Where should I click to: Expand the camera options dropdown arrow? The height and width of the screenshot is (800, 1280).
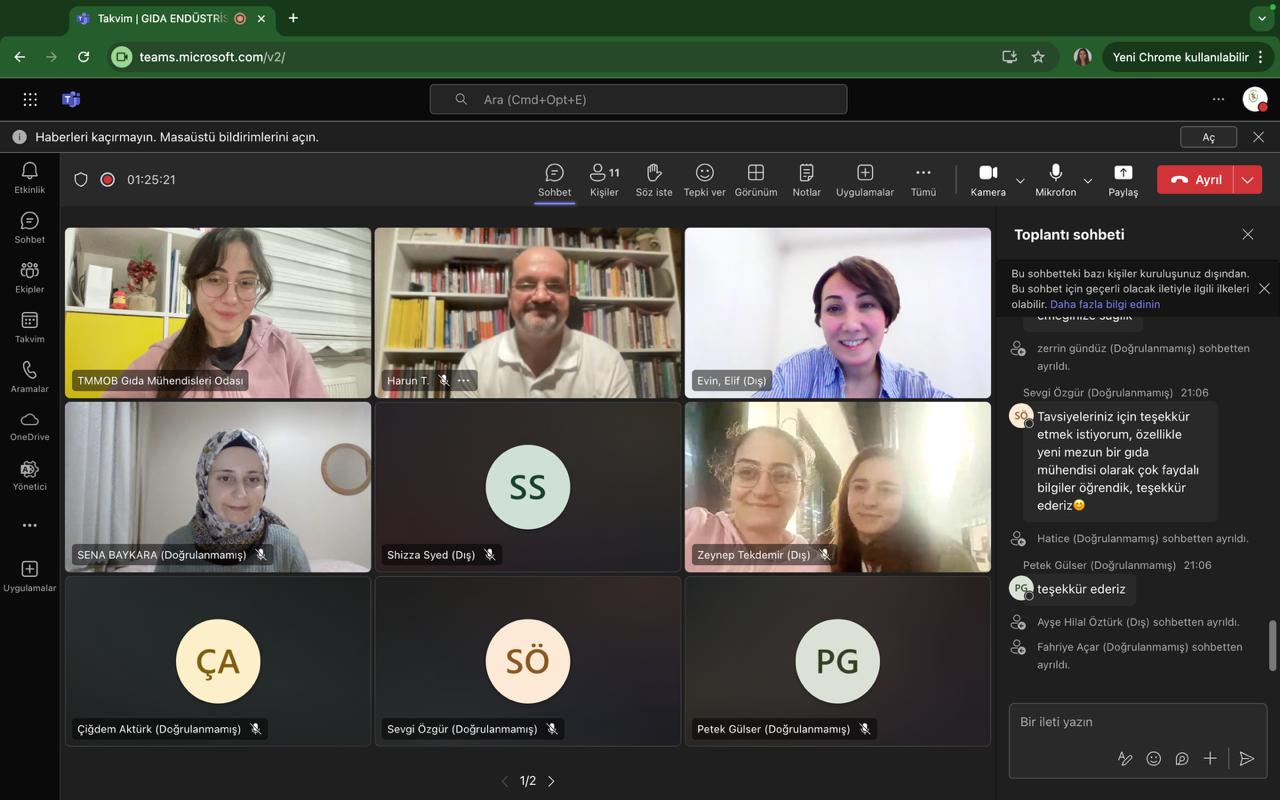[x=1020, y=181]
